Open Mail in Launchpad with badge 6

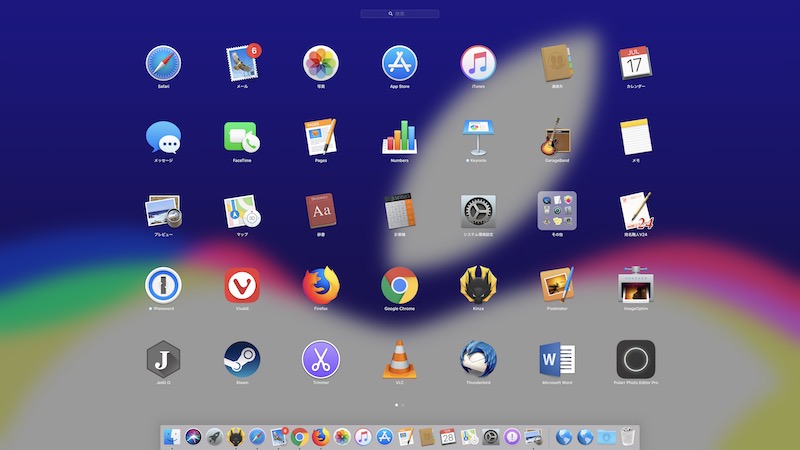[243, 63]
